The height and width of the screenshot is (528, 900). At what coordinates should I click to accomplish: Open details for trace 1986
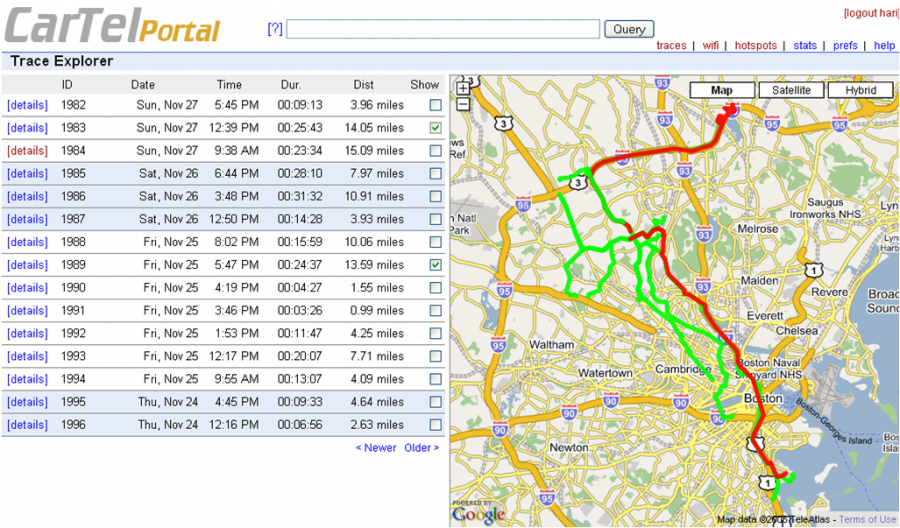(28, 196)
